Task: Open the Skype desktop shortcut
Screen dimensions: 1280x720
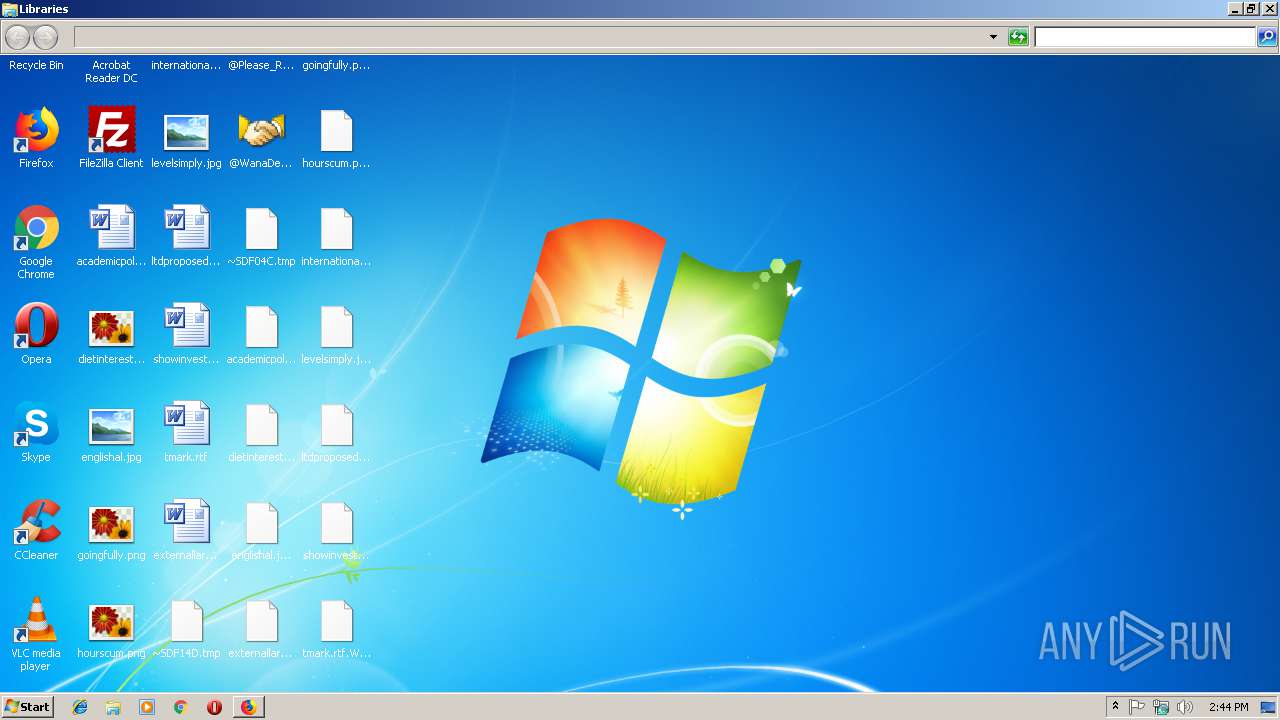Action: [36, 425]
